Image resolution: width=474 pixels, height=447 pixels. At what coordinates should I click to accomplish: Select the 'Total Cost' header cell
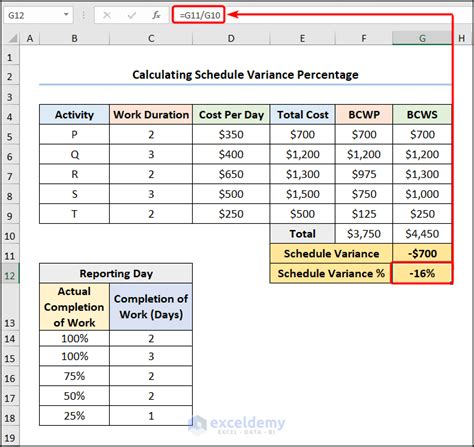(x=302, y=115)
